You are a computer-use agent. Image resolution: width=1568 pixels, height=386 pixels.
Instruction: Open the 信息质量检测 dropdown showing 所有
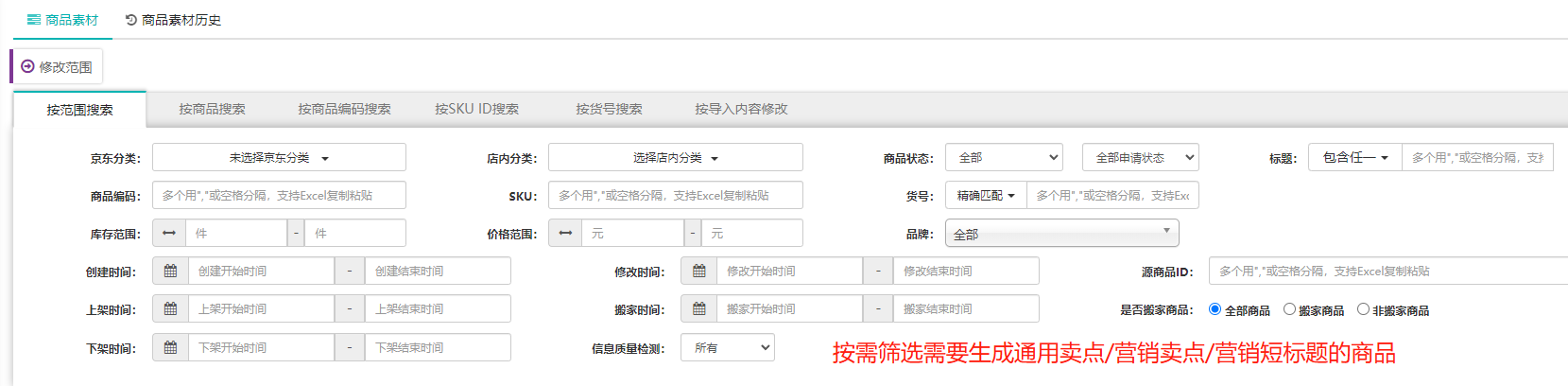click(732, 348)
